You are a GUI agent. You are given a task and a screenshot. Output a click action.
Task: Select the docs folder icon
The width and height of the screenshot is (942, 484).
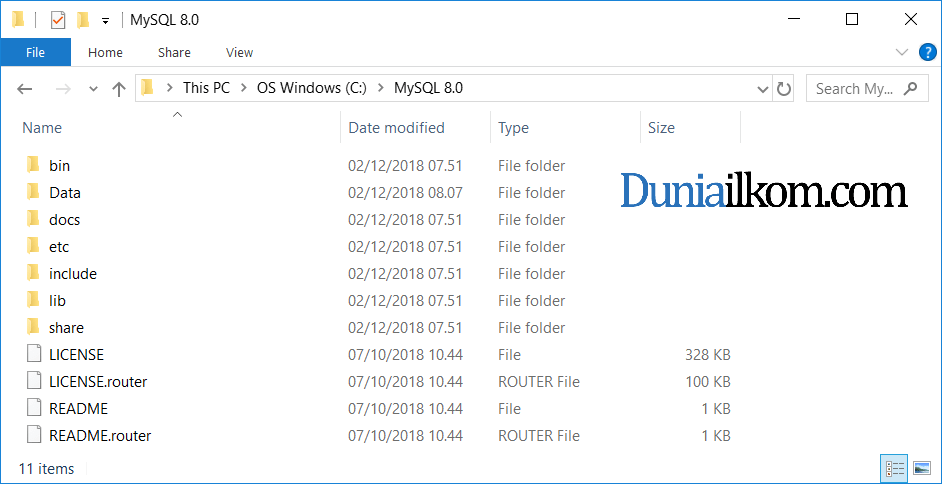[x=33, y=219]
